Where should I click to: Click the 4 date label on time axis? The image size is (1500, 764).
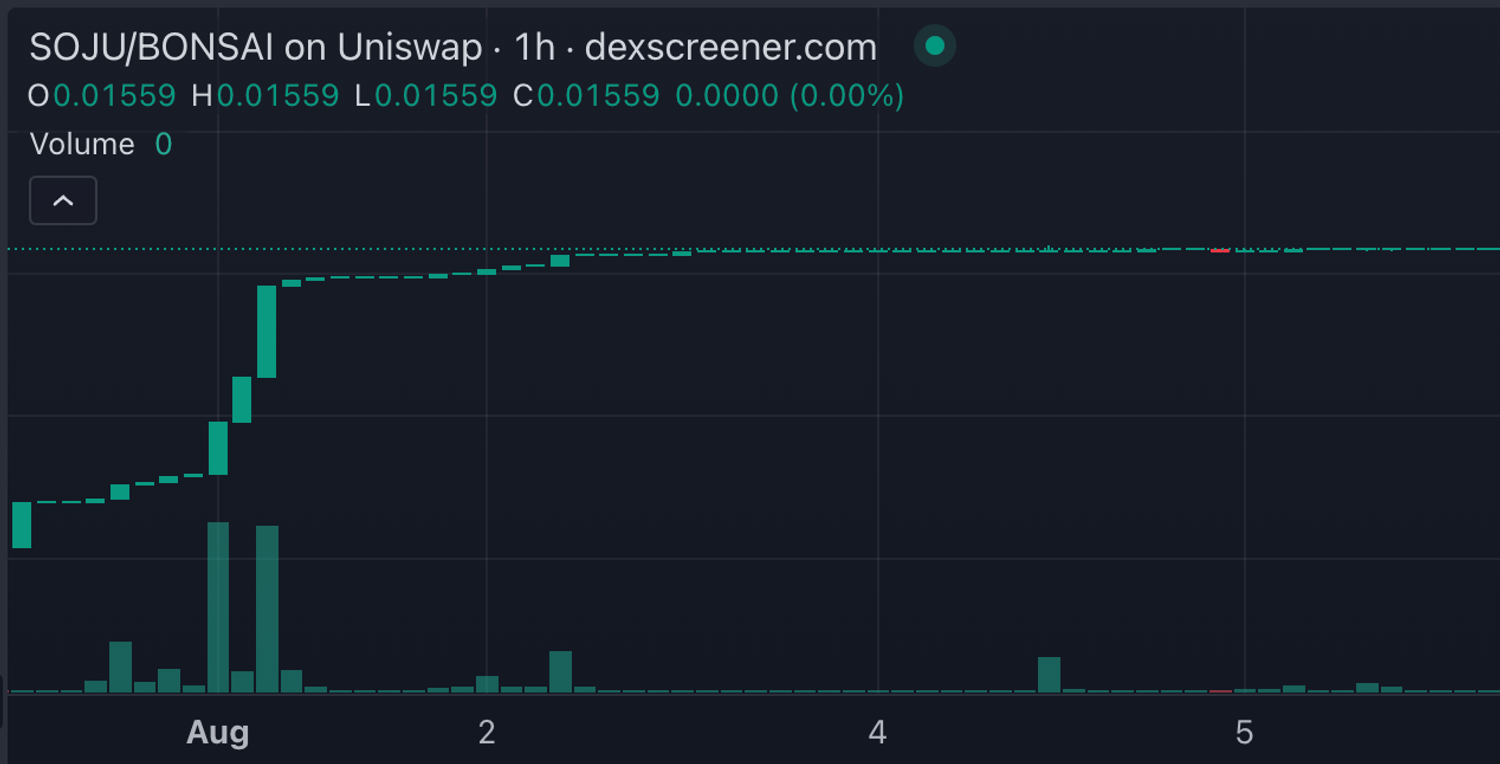(x=877, y=733)
